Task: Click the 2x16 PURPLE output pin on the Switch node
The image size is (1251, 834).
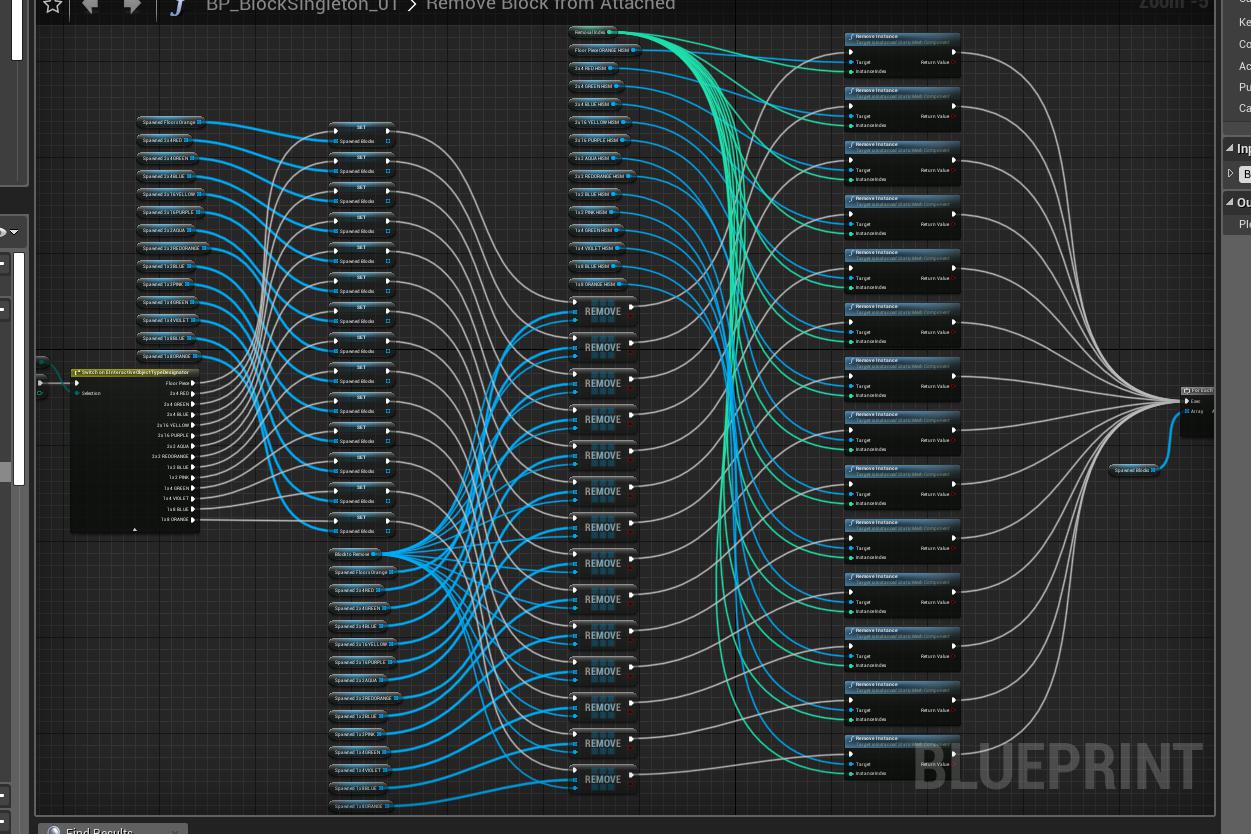Action: (x=193, y=435)
